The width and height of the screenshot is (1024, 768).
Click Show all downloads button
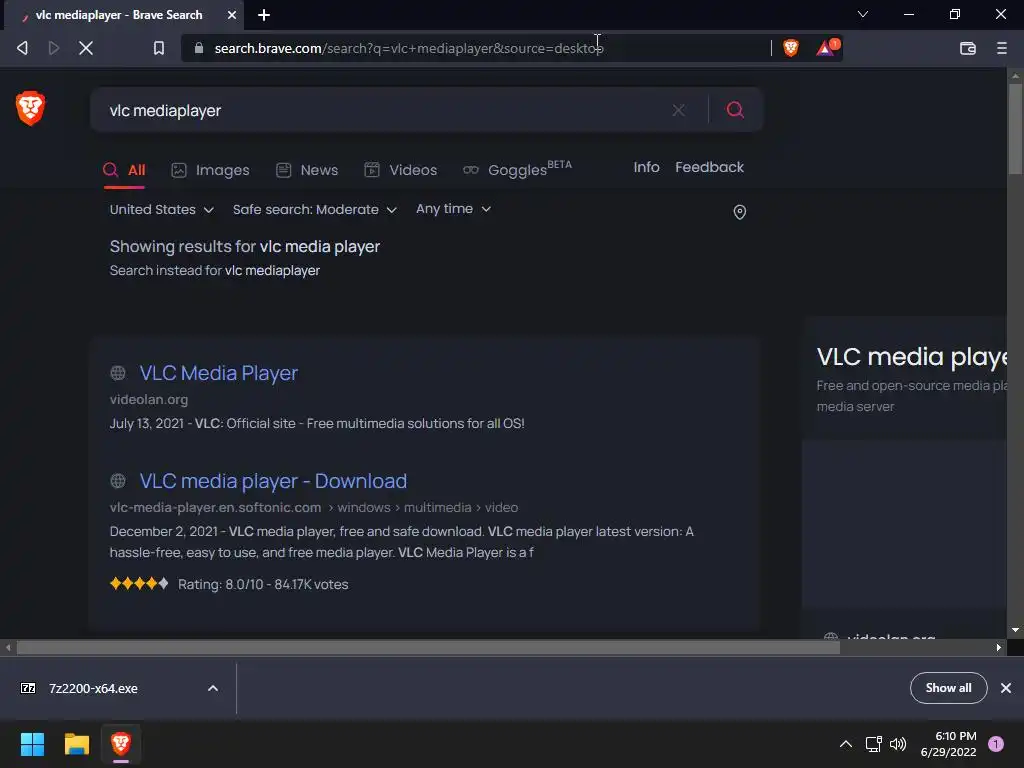click(948, 688)
